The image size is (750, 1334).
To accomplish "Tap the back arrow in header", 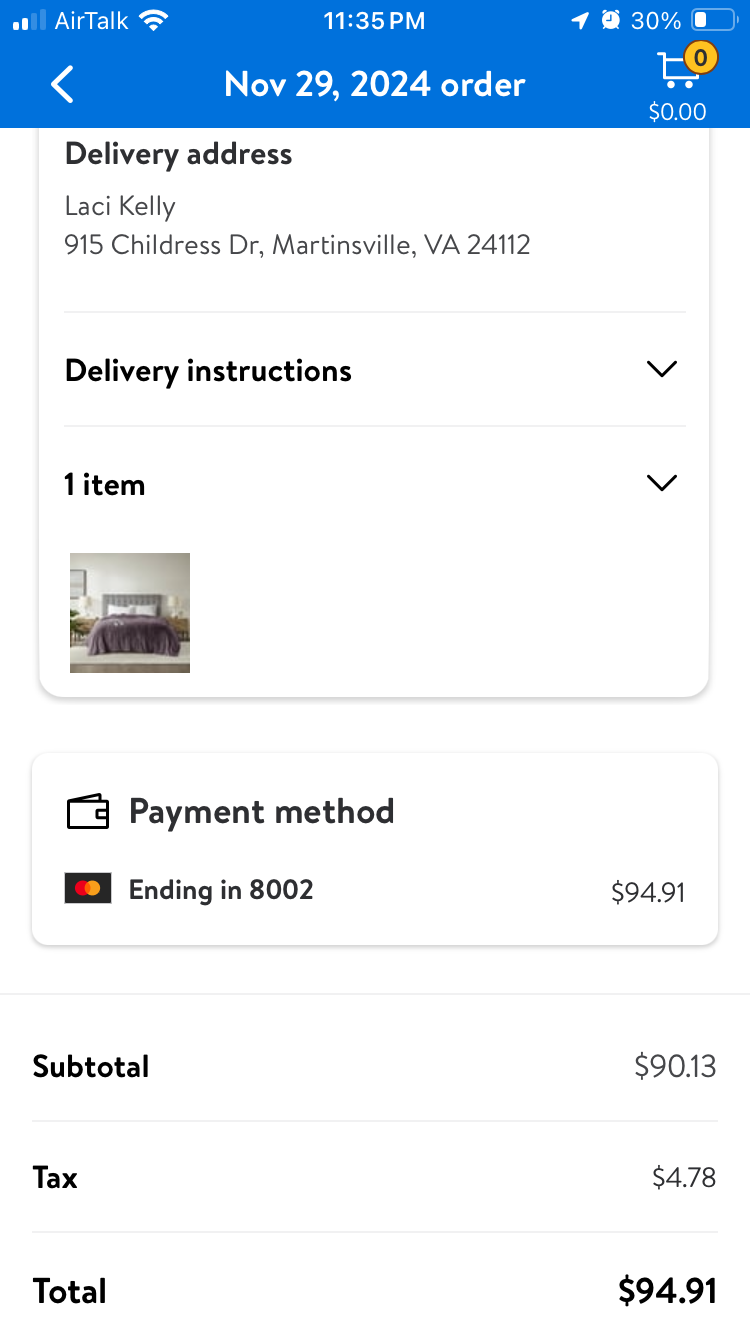I will click(x=62, y=85).
